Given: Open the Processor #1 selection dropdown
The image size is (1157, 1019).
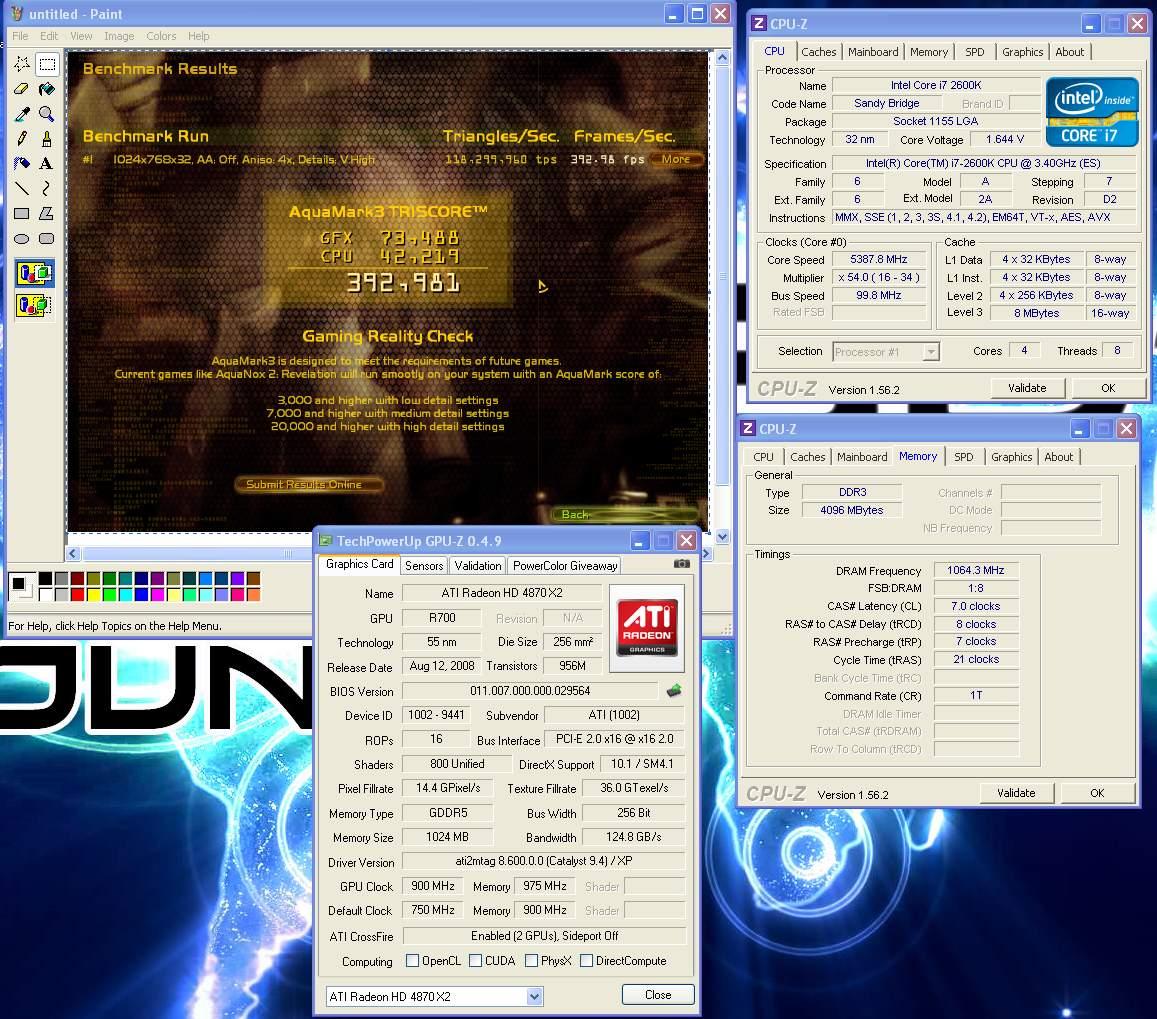Looking at the screenshot, I should (931, 352).
